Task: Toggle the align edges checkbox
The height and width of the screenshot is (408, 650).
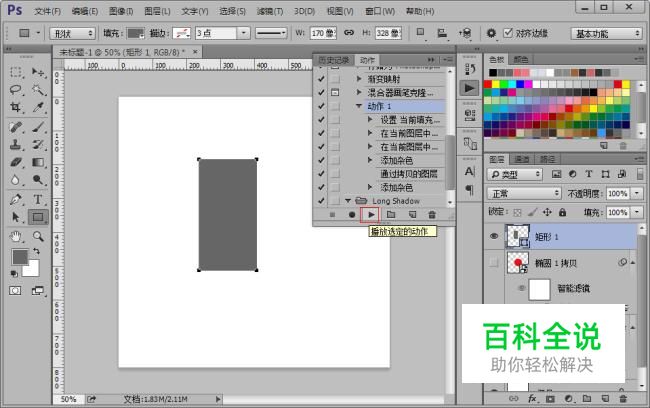Action: pyautogui.click(x=508, y=32)
